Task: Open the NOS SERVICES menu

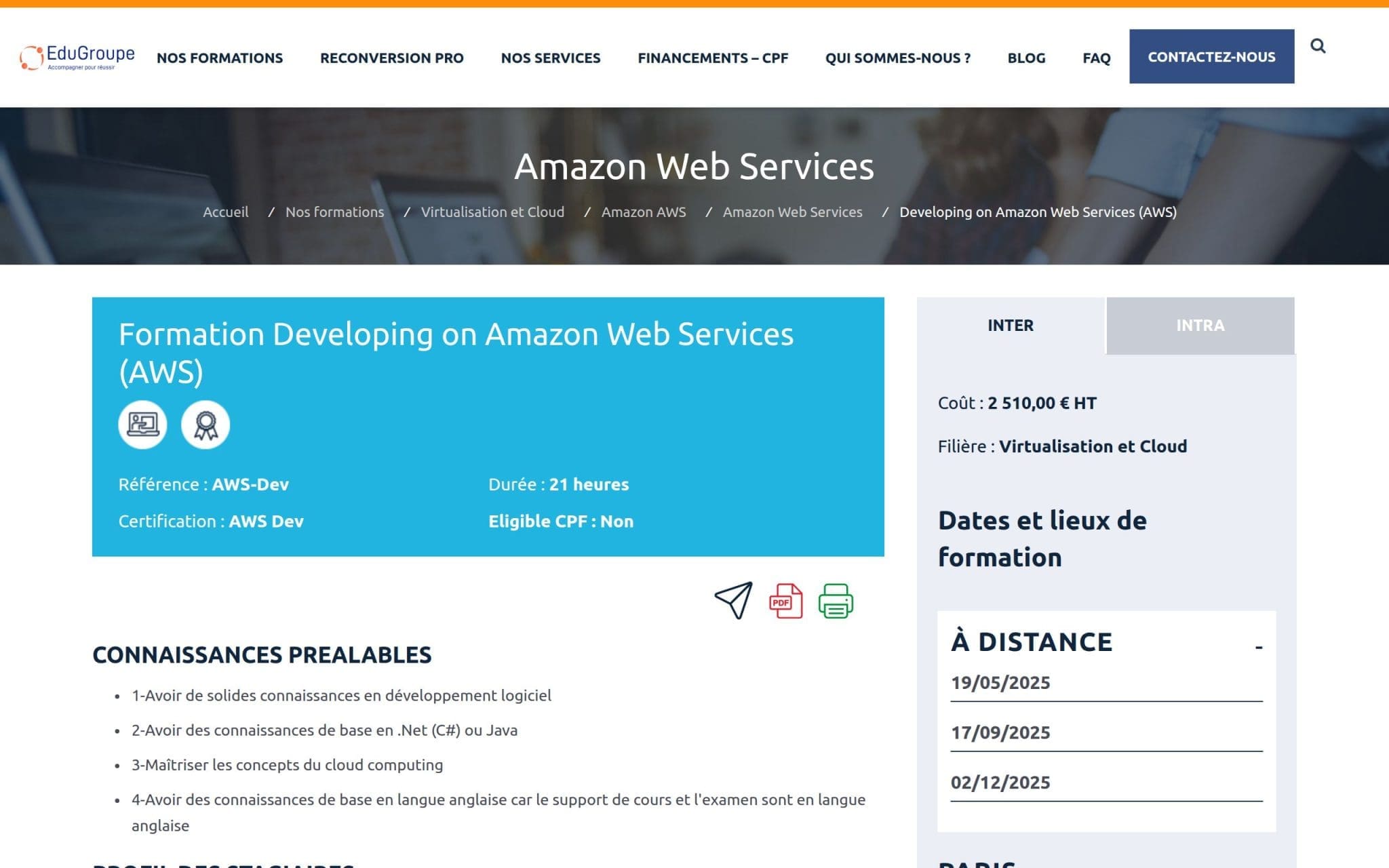Action: [x=551, y=58]
